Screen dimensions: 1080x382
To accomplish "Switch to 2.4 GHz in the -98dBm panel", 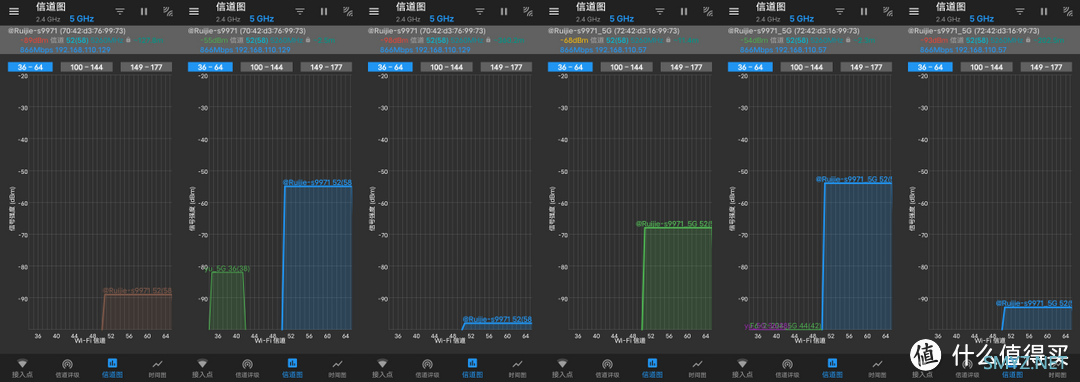I will [406, 19].
